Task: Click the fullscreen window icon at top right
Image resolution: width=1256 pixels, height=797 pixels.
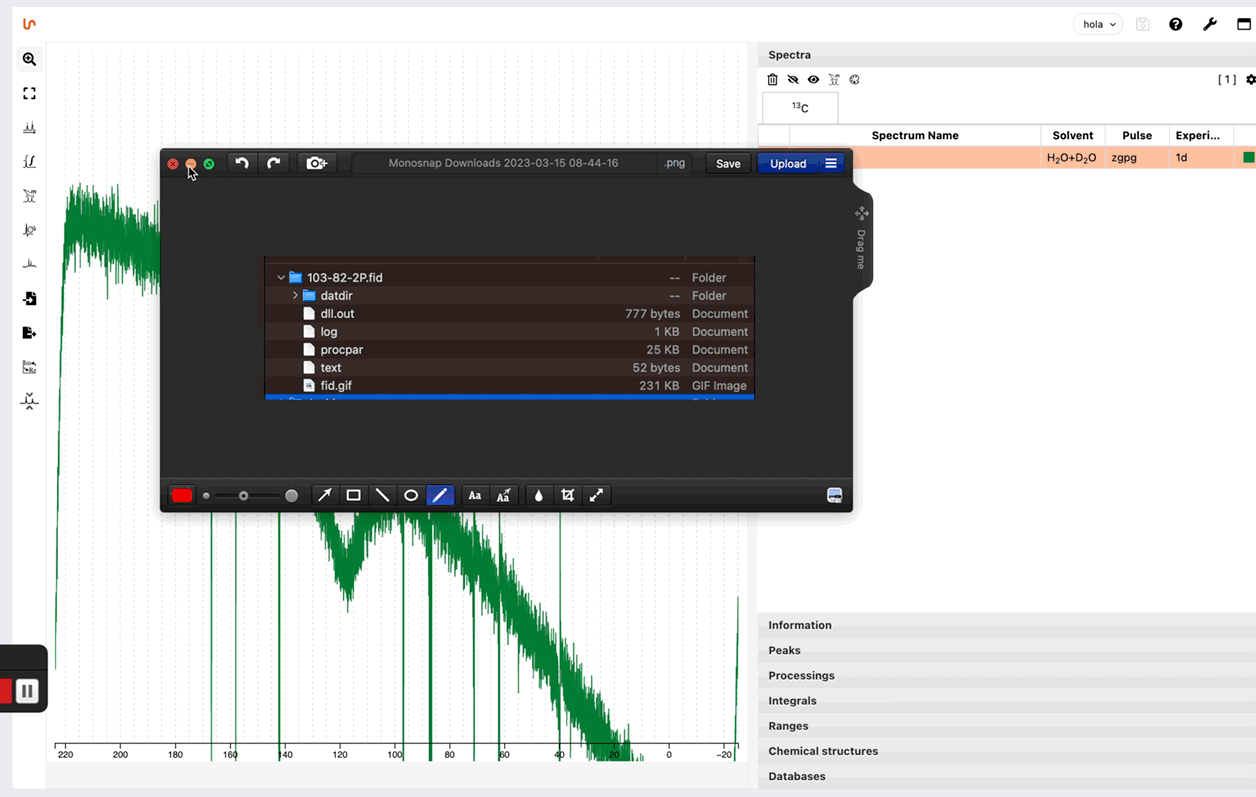Action: (x=1244, y=24)
